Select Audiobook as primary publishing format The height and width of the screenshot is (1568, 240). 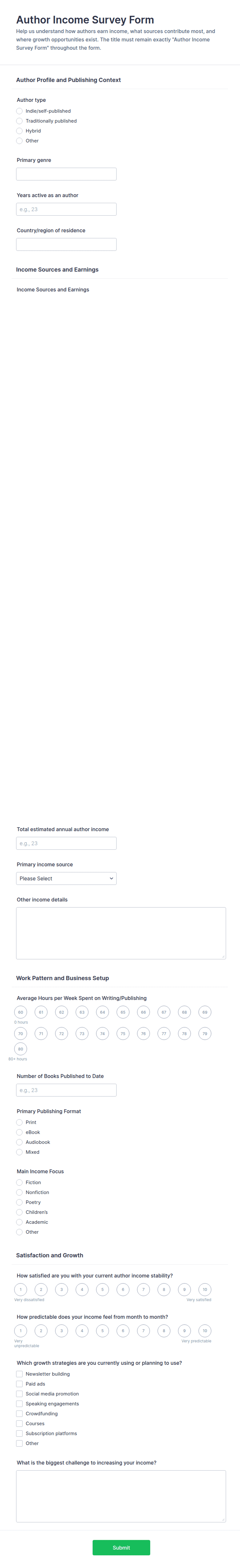point(20,1143)
